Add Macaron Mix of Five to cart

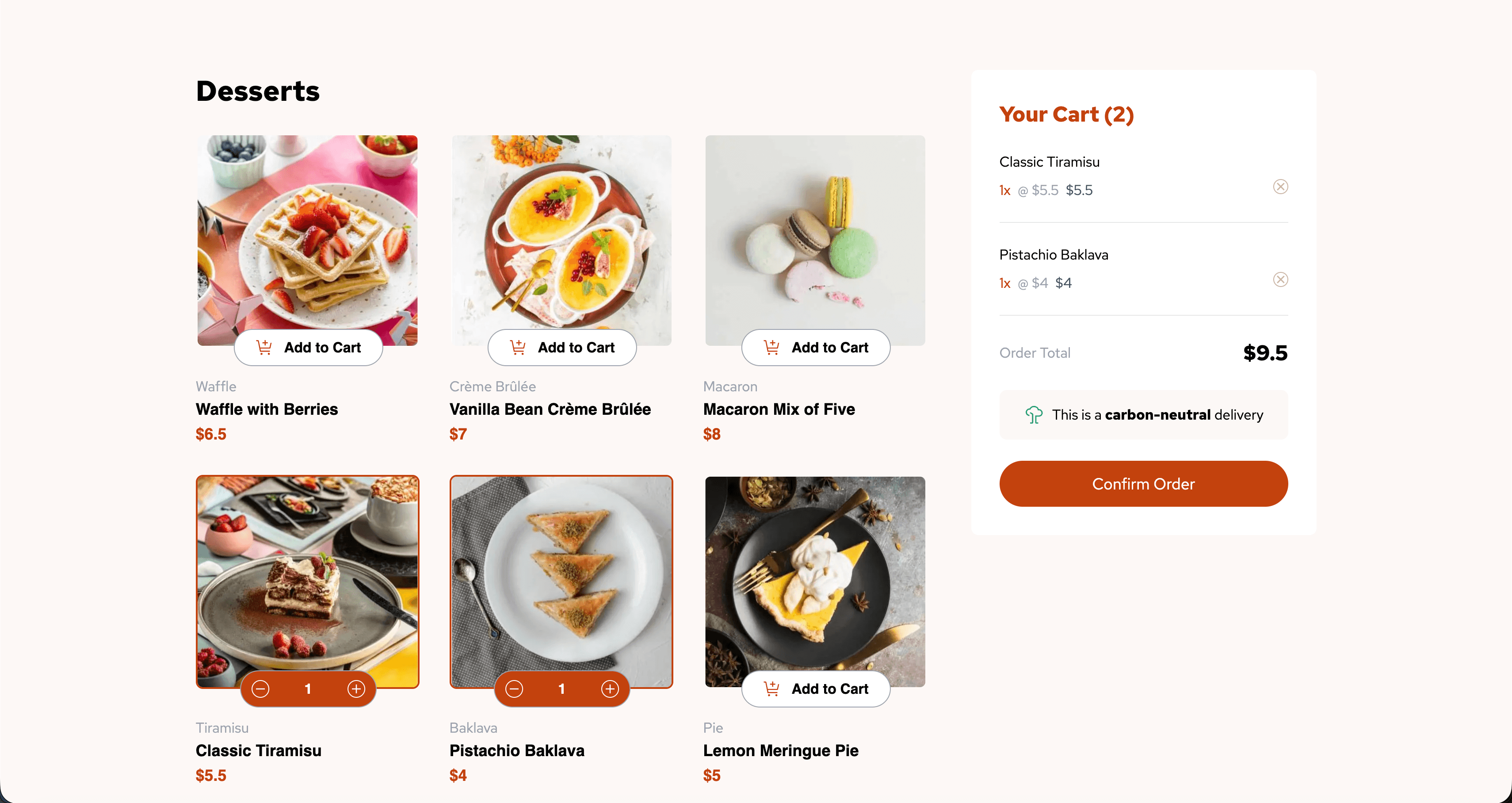point(815,347)
